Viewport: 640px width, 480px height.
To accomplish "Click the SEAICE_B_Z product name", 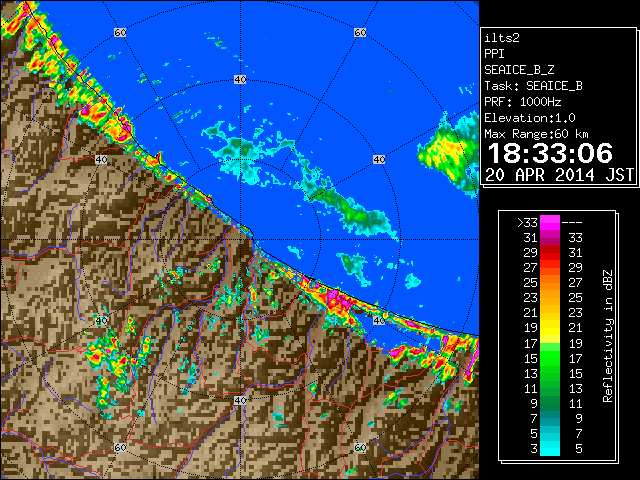I will click(519, 70).
